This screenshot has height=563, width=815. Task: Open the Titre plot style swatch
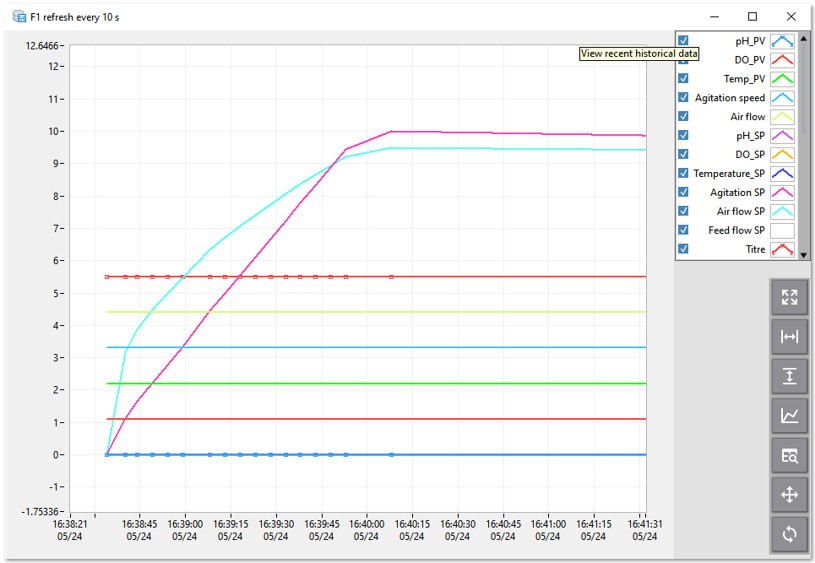[x=782, y=250]
